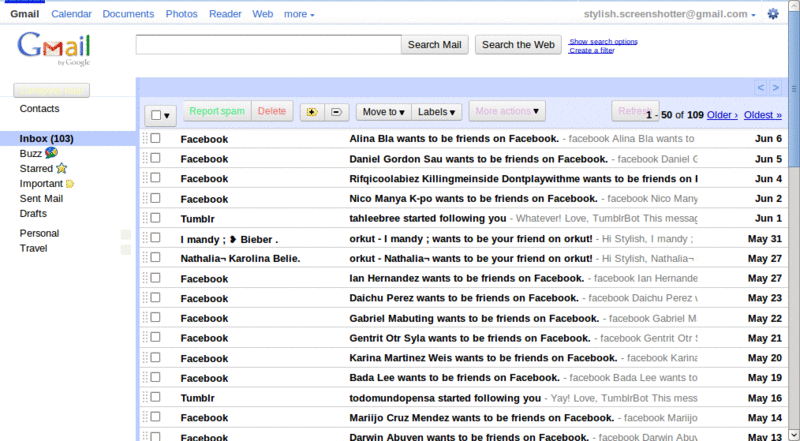Open the Travel label
Screen dimensions: 800x441
(34, 248)
